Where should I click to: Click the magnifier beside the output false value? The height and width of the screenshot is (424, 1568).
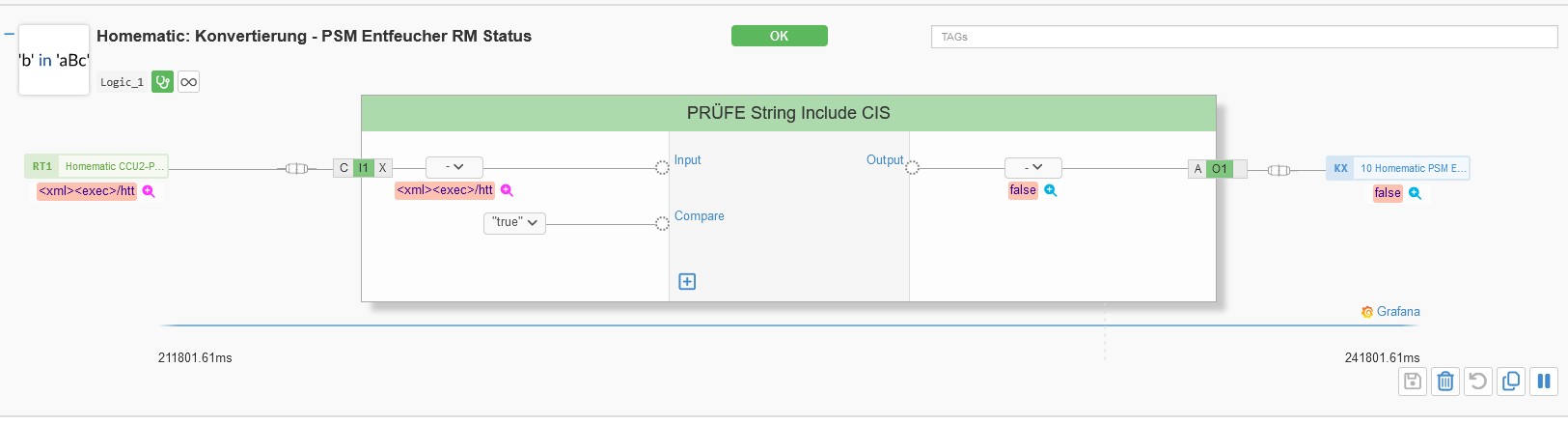[x=1051, y=190]
